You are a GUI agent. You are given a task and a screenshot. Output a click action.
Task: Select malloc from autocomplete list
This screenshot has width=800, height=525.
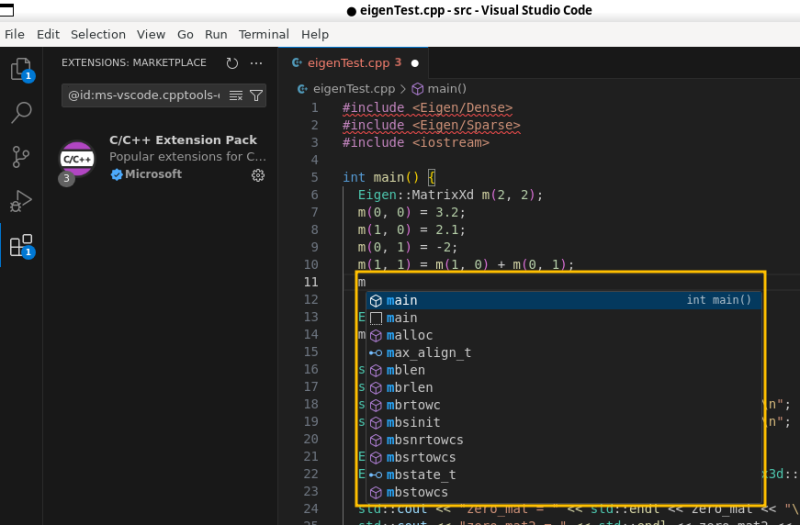coord(564,335)
